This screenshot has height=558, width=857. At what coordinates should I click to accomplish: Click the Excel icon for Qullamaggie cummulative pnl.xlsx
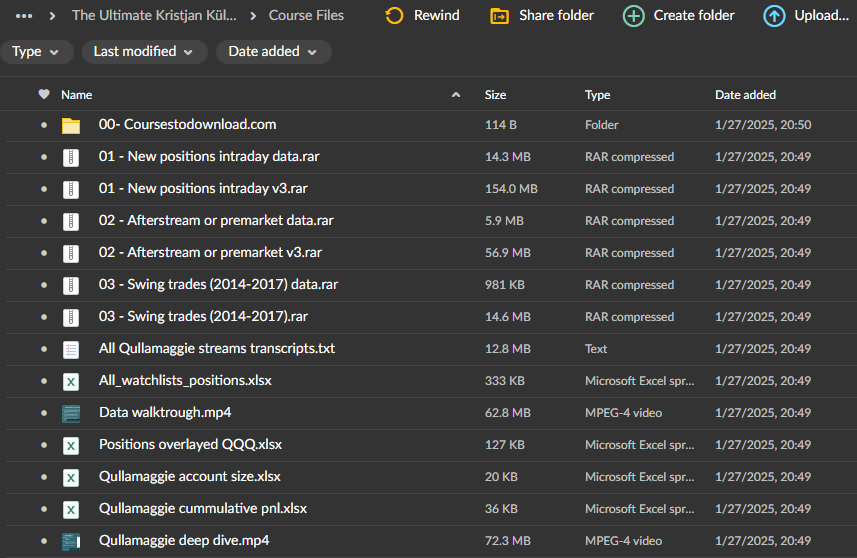[x=71, y=509]
